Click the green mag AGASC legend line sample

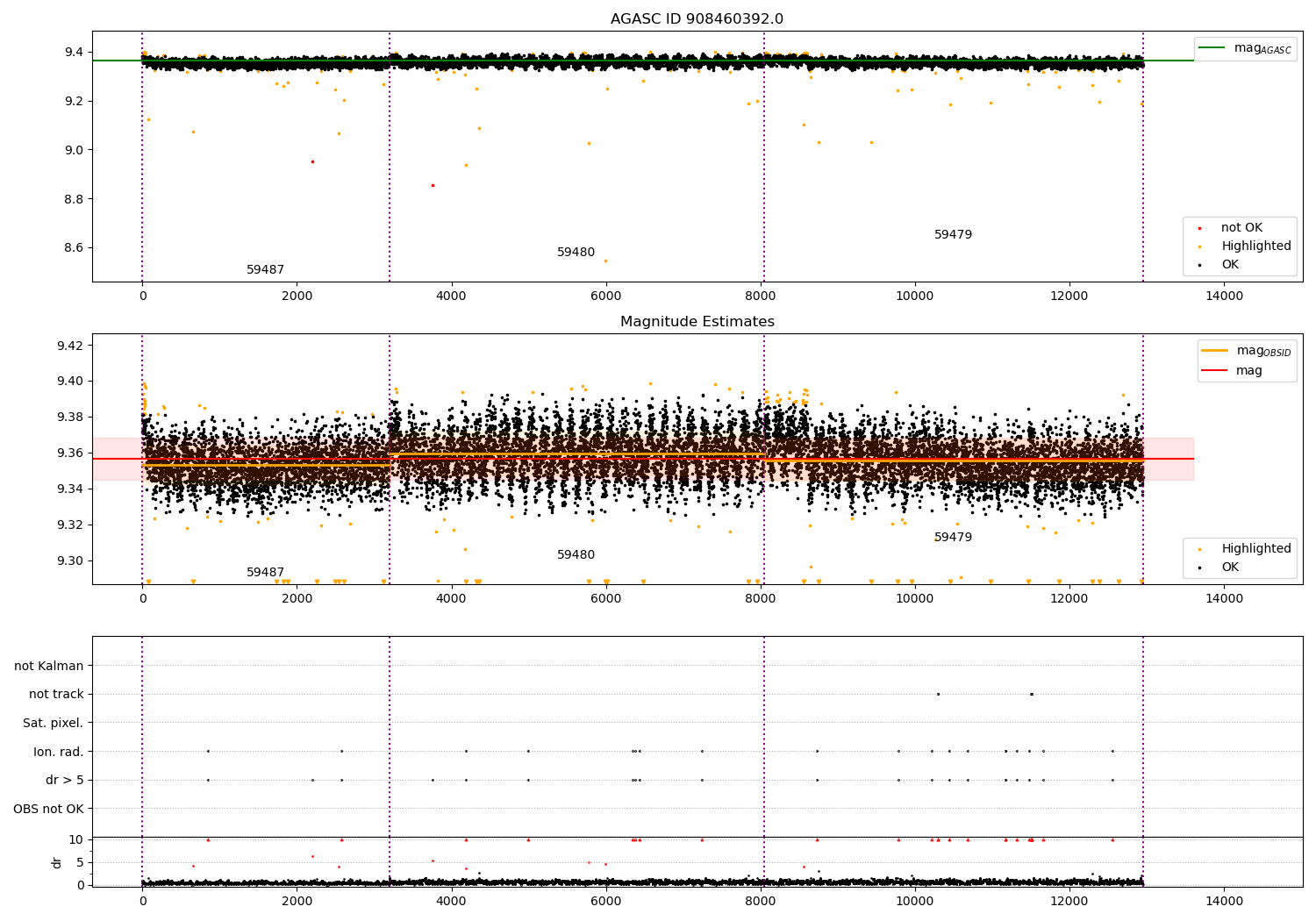(x=1212, y=48)
